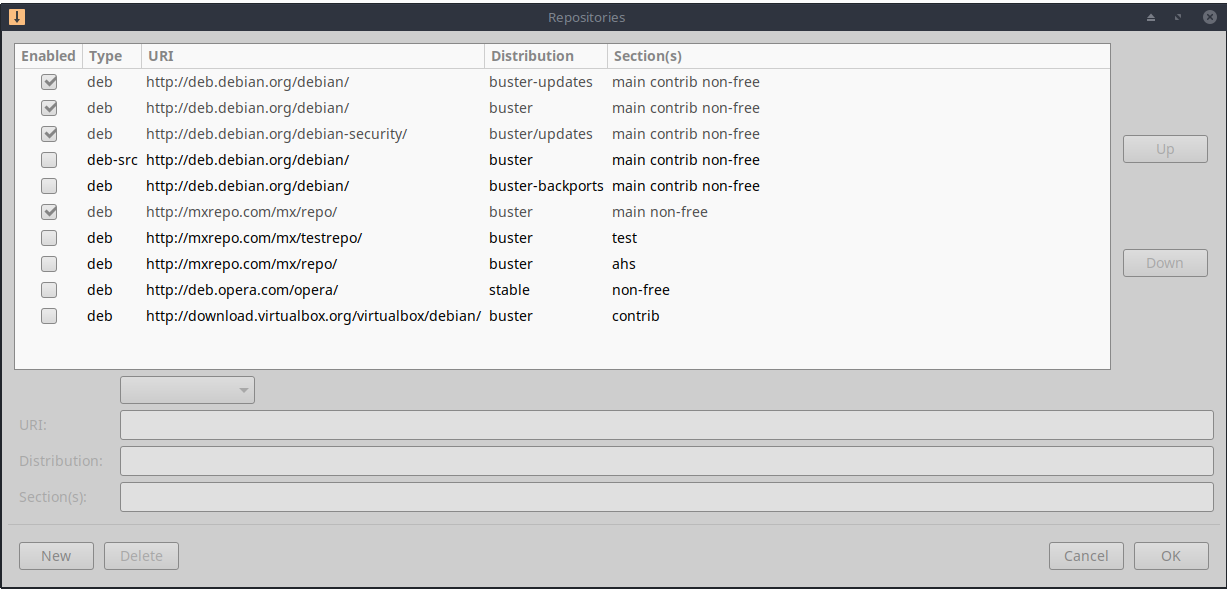Click the Section(s) column header
Screen dimensions: 1227x589
[x=858, y=56]
